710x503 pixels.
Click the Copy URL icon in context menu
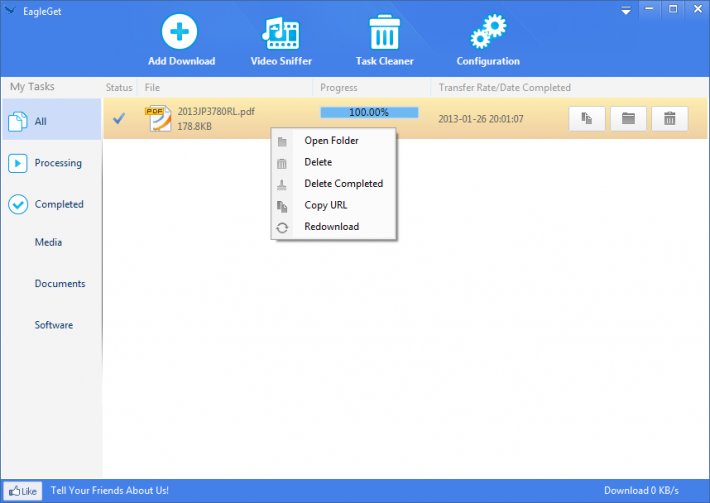tap(282, 206)
